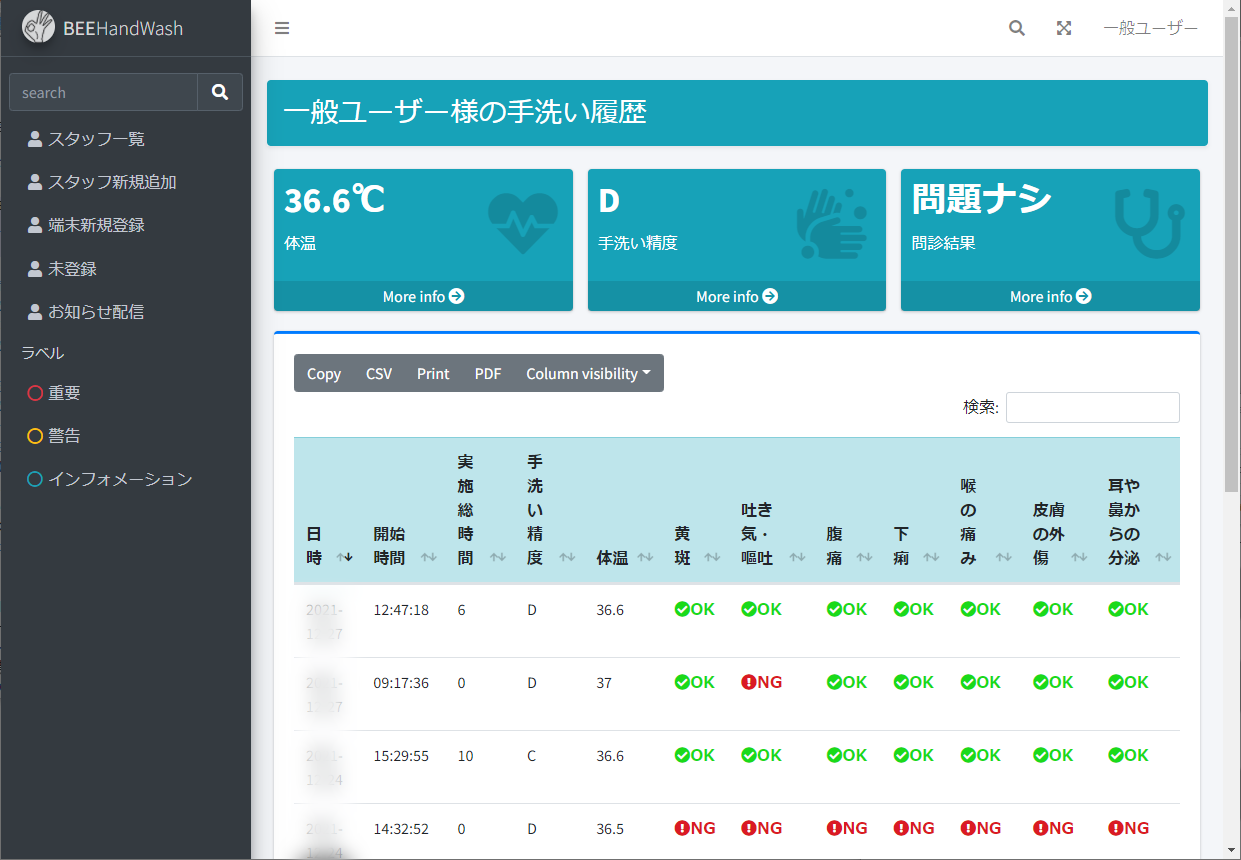
Task: Click the BEEHandWash logo icon
Action: click(39, 27)
